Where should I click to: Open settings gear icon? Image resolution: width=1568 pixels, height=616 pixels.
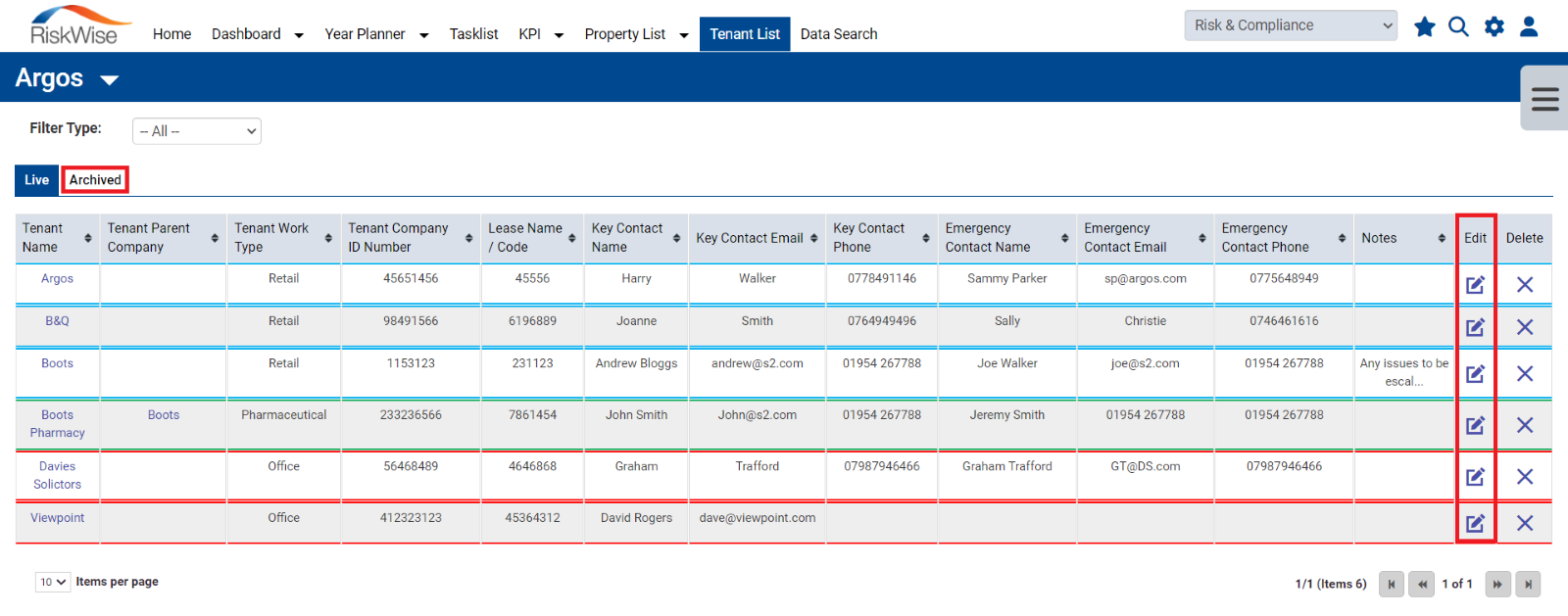coord(1494,26)
